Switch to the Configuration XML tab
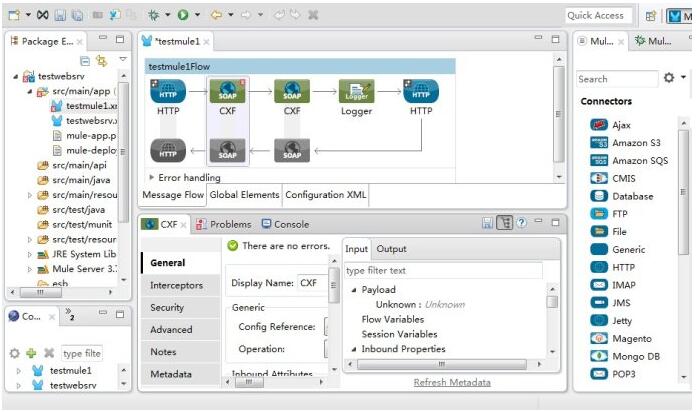 click(x=326, y=195)
